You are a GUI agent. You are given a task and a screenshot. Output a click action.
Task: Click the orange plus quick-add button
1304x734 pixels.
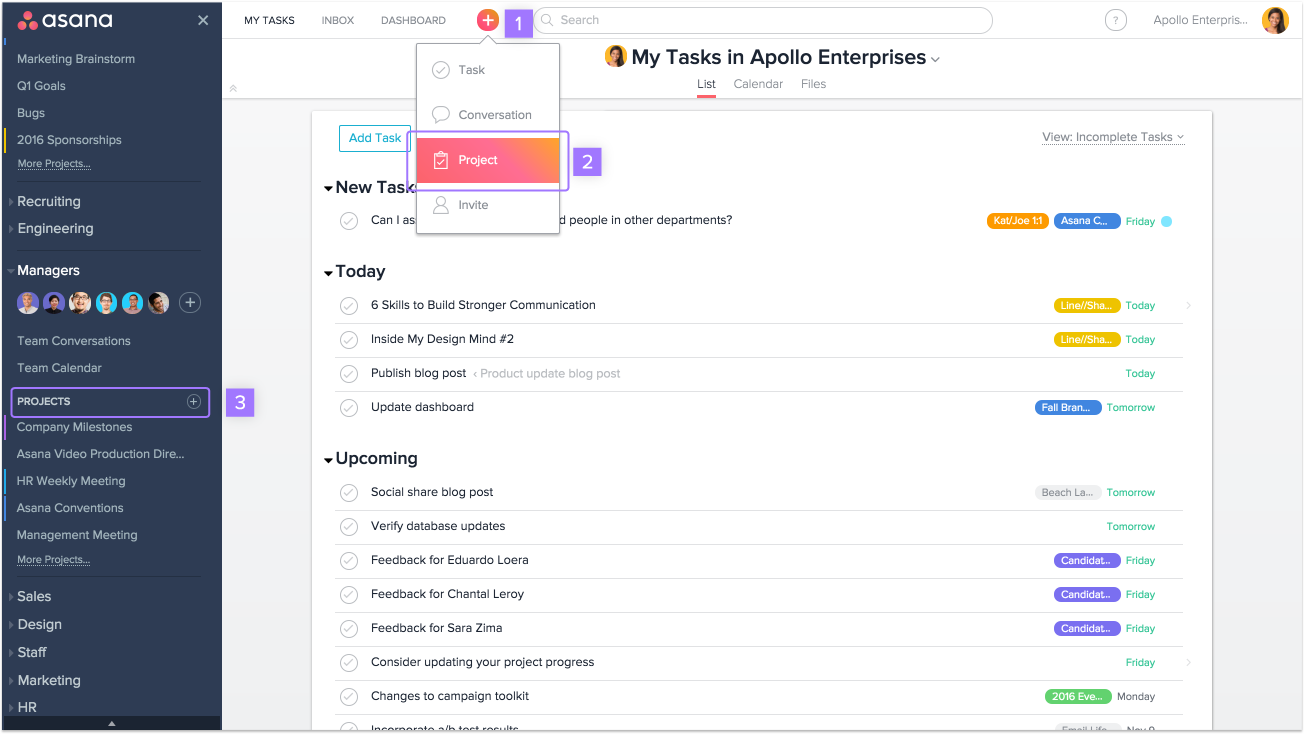[488, 20]
